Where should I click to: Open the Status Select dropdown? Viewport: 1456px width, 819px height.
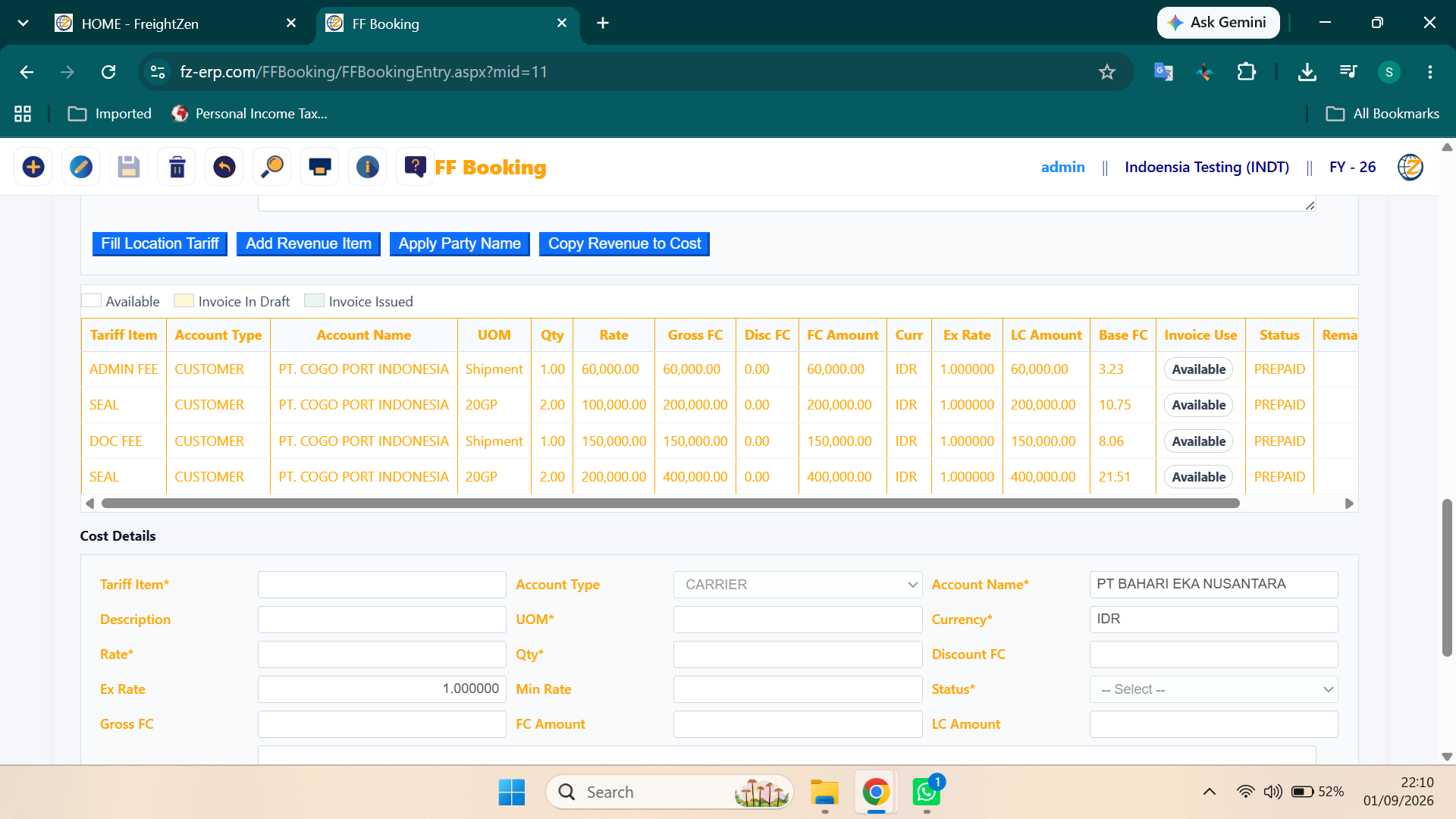(1213, 689)
